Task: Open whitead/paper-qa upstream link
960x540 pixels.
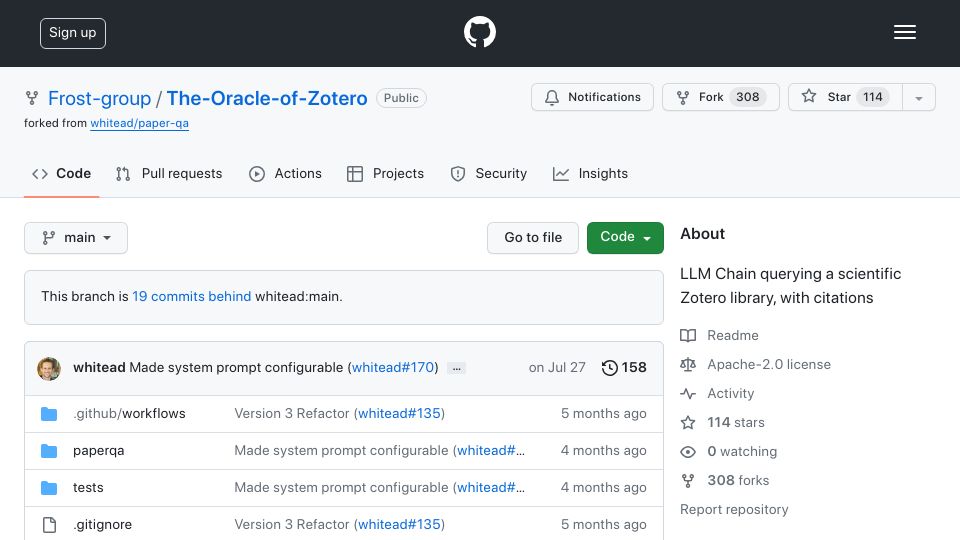Action: coord(140,123)
